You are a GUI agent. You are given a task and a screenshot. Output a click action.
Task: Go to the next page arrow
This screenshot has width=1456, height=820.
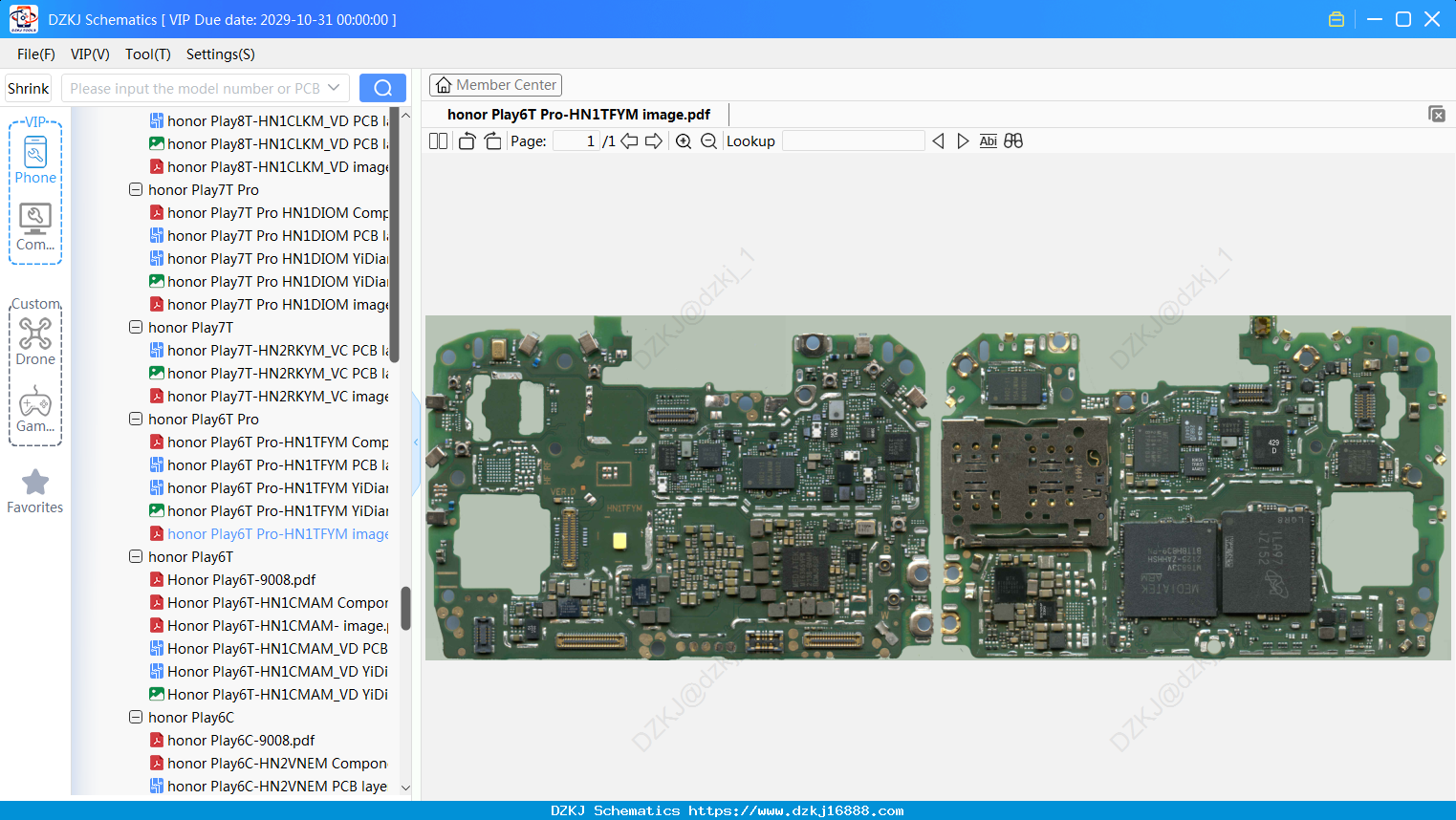[654, 141]
